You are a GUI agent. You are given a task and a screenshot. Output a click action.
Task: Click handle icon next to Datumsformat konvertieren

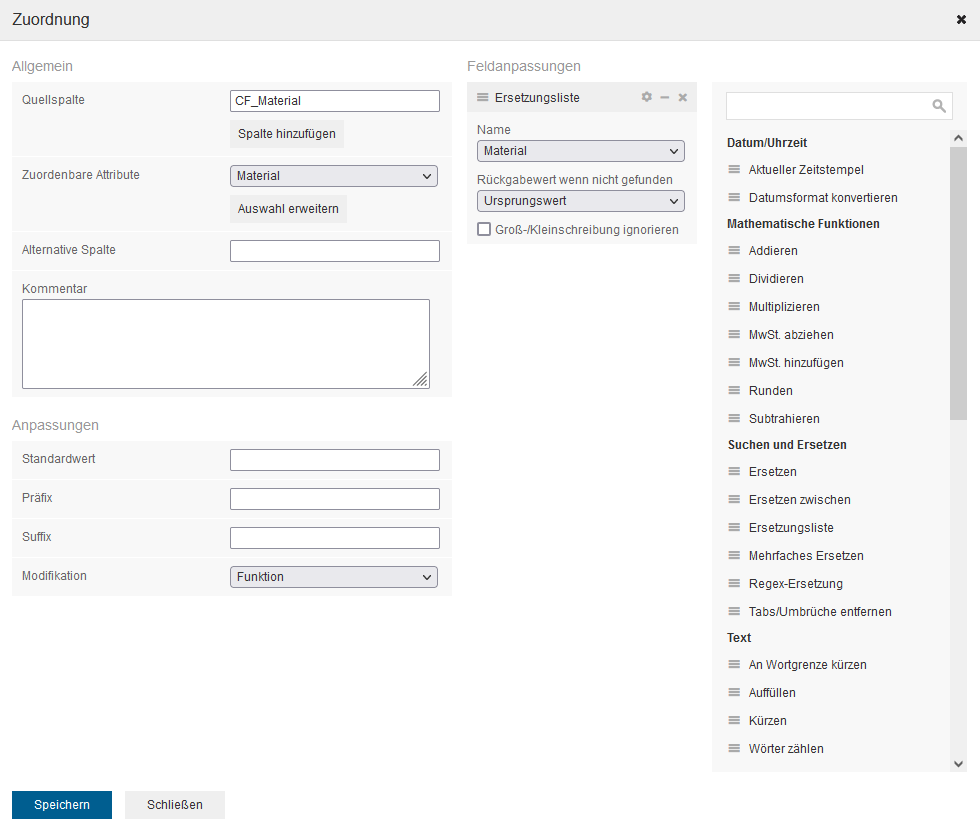(734, 197)
